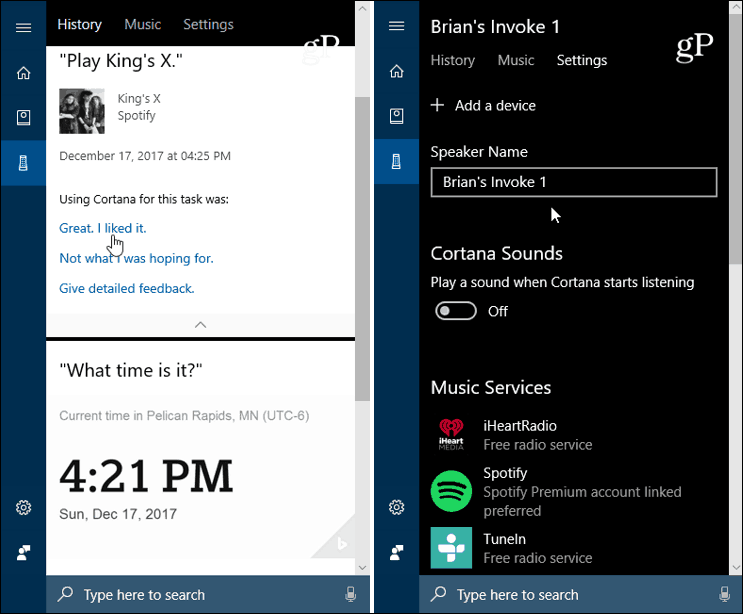
Task: Open hamburger menu in right Cortana window
Action: coord(397,26)
